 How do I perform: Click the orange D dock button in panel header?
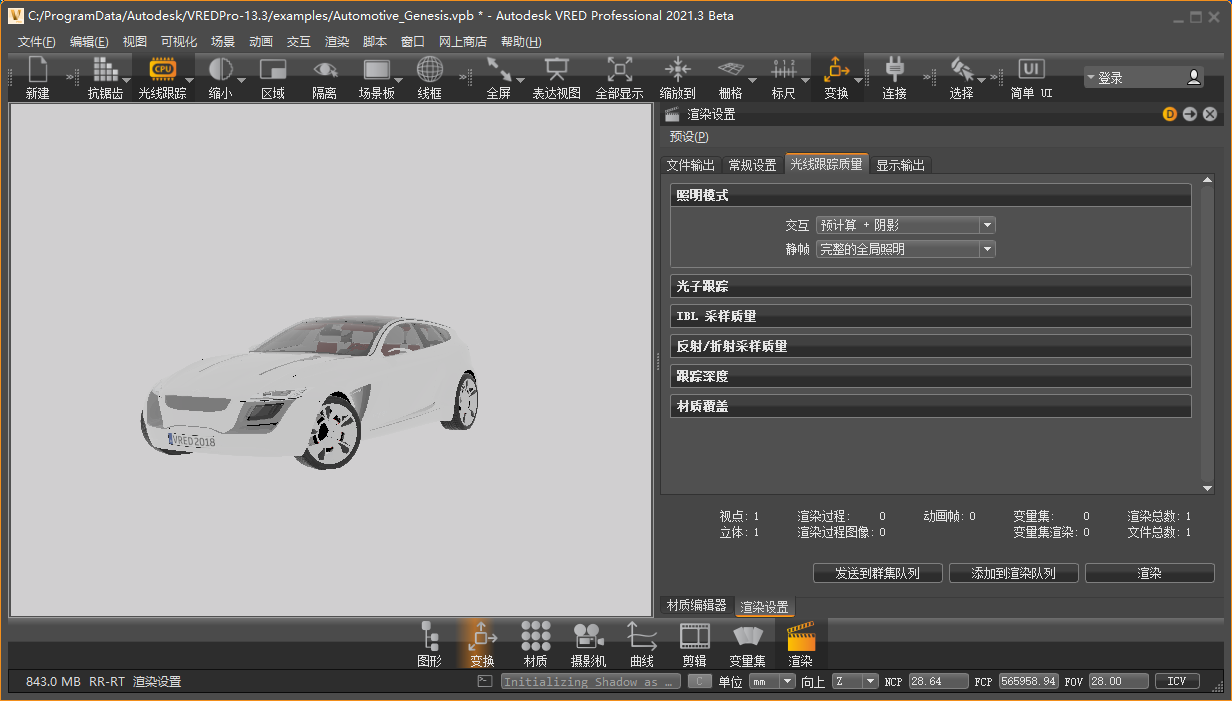pyautogui.click(x=1170, y=114)
